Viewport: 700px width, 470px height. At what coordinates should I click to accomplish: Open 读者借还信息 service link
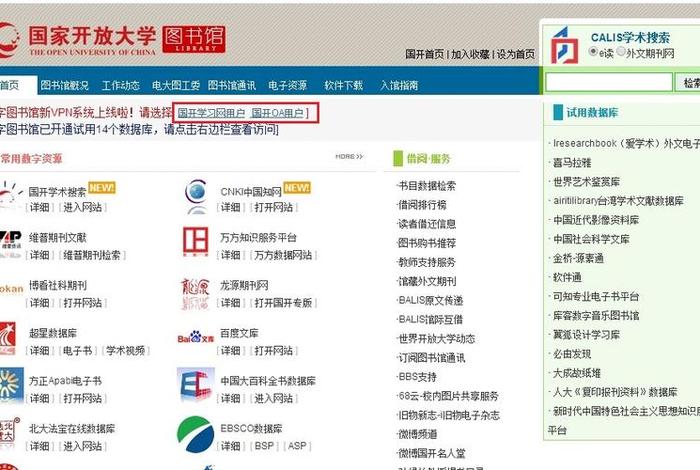[427, 224]
